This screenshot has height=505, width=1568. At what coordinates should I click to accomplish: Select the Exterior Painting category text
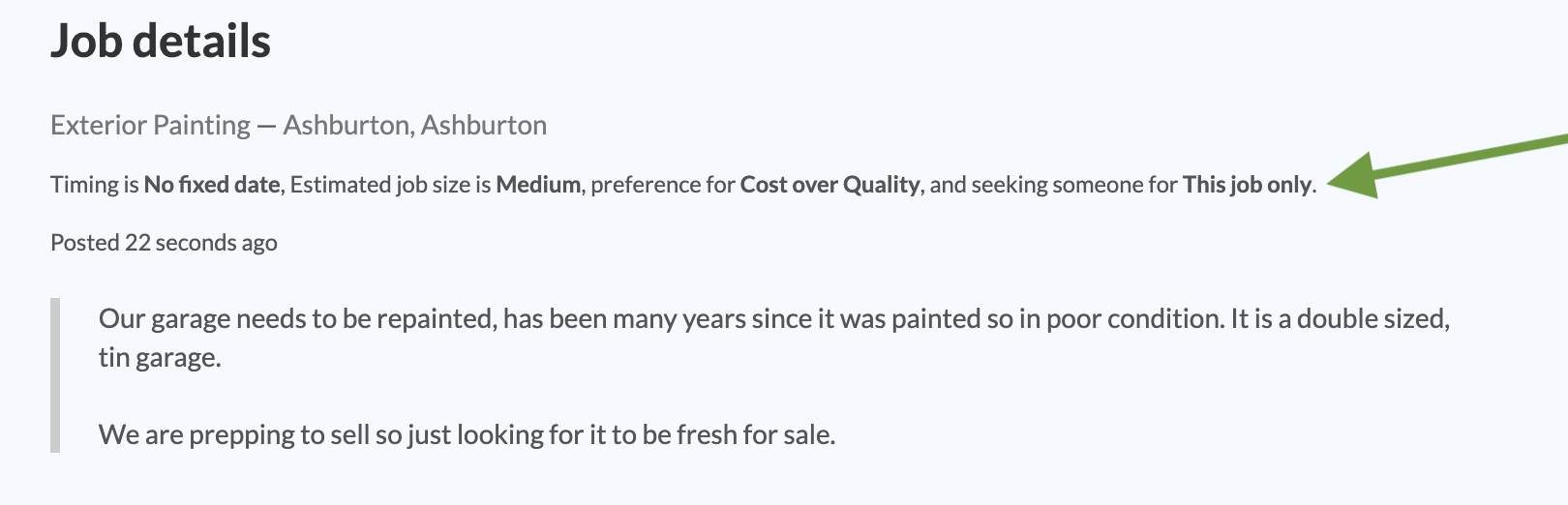(x=150, y=126)
